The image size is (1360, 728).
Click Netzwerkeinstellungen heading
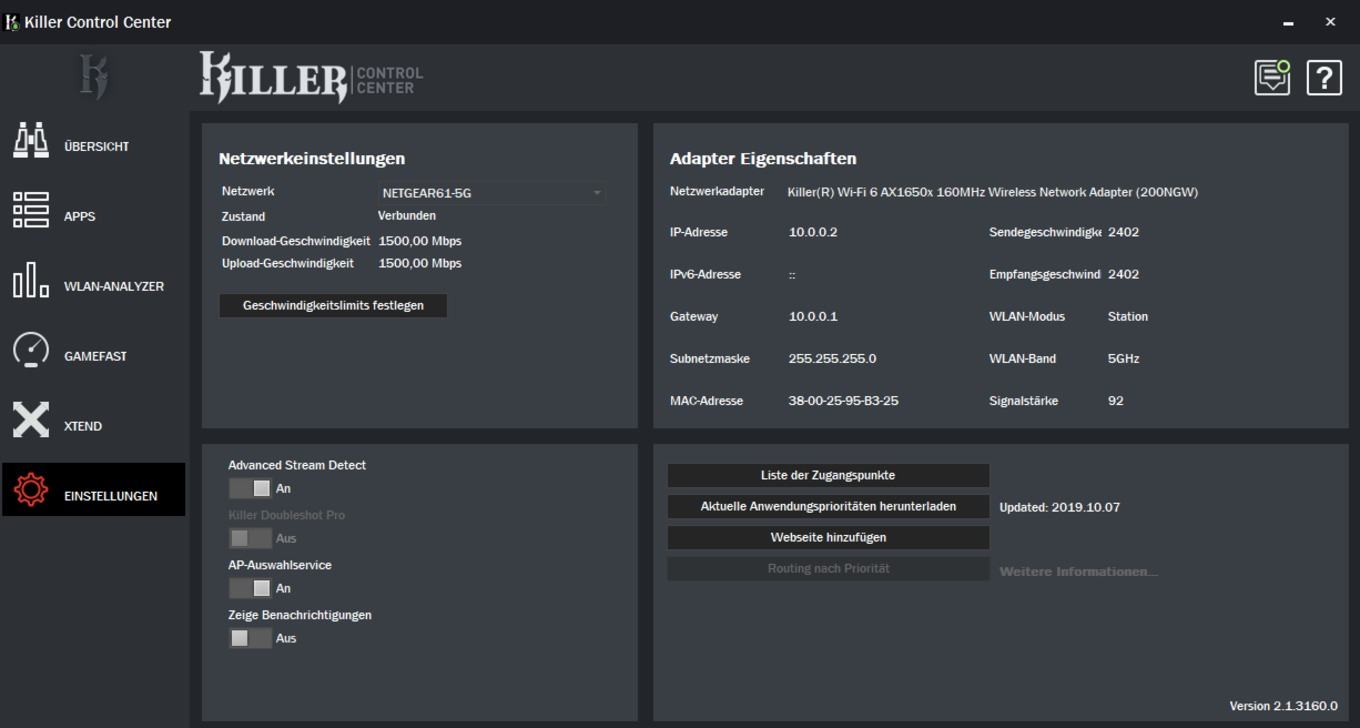[312, 159]
